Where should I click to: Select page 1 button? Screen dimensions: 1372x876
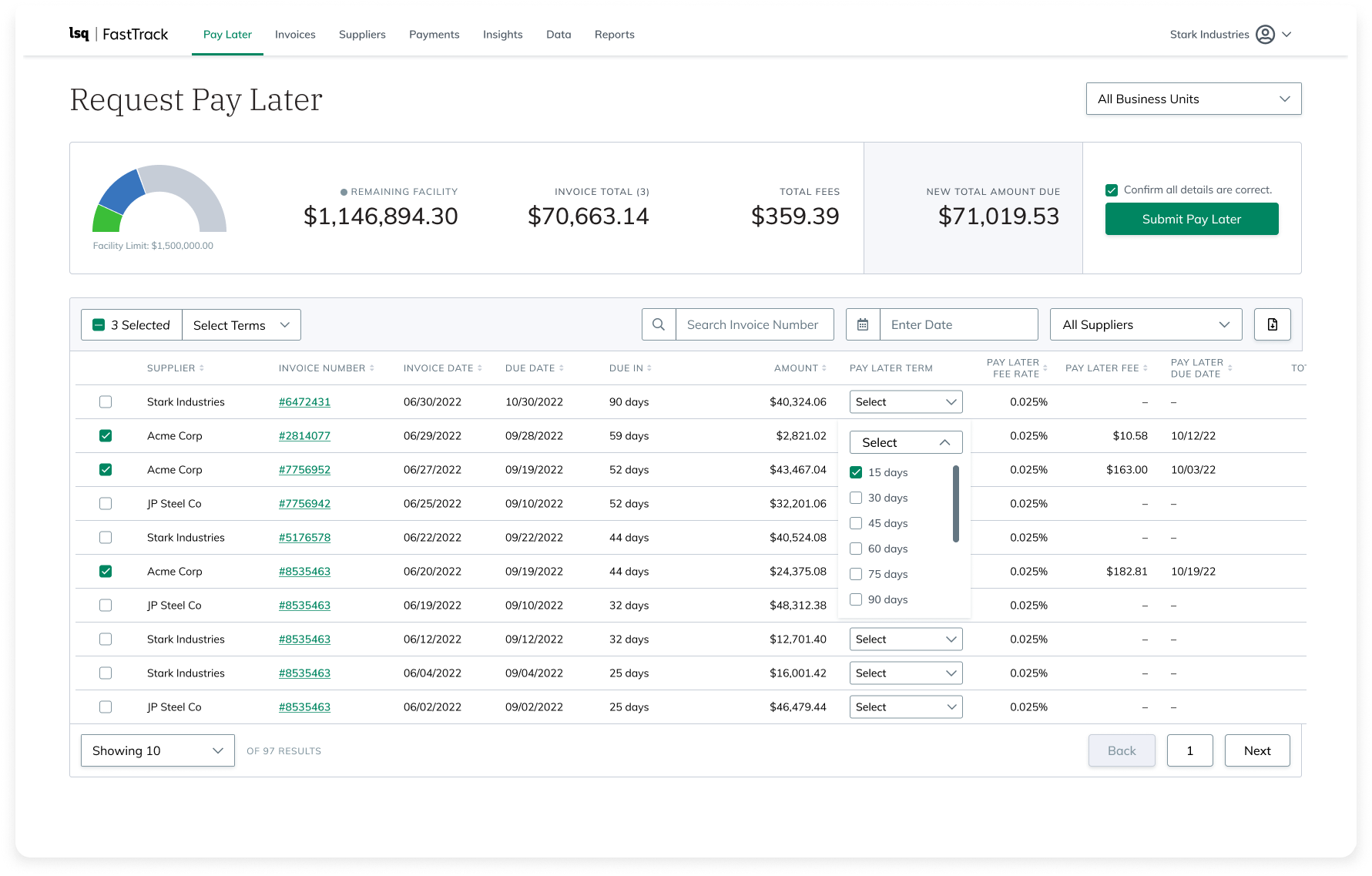(x=1189, y=750)
